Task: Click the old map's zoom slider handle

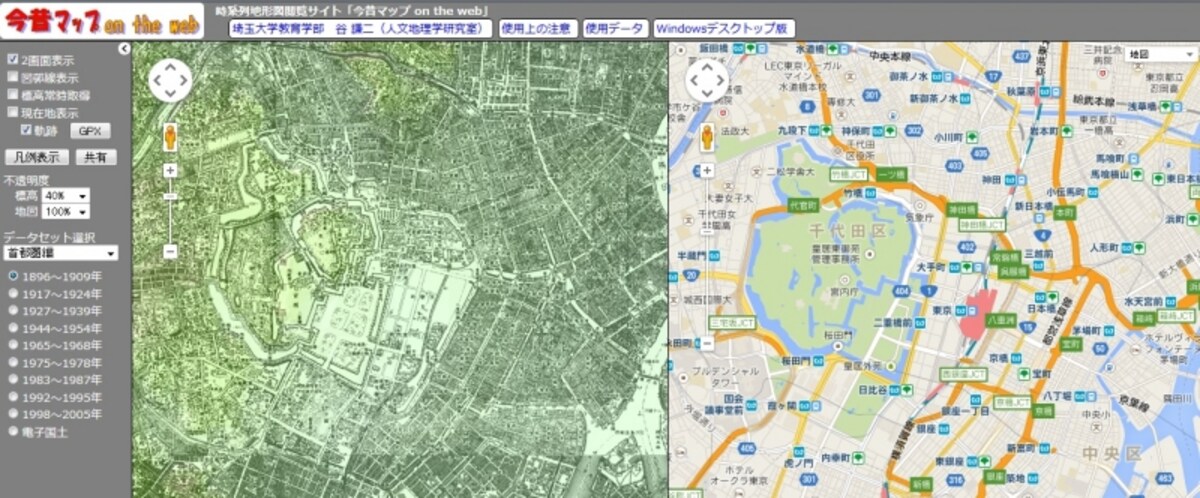Action: (170, 196)
